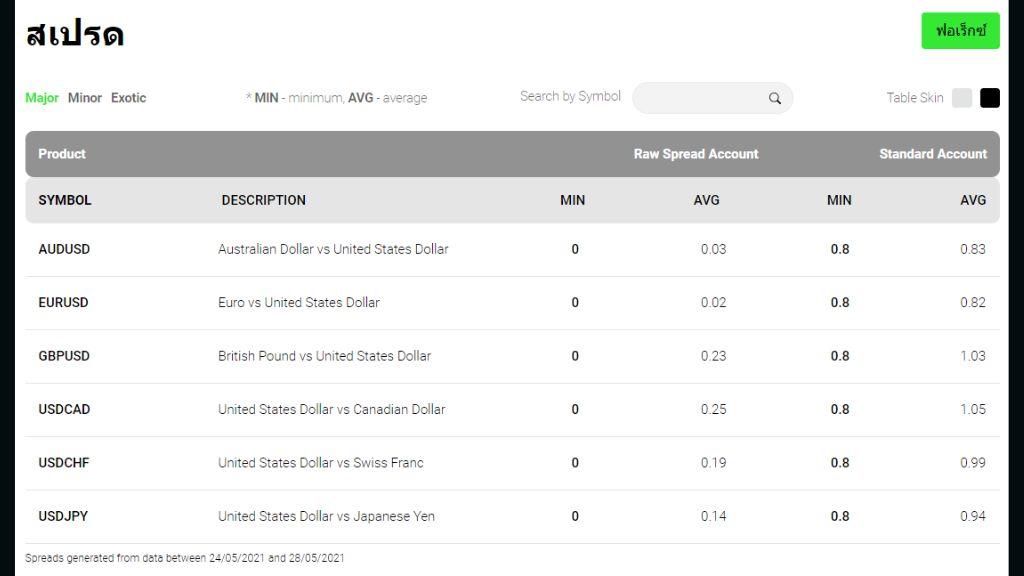
Task: Click Euro vs United States Dollar description
Action: (299, 302)
